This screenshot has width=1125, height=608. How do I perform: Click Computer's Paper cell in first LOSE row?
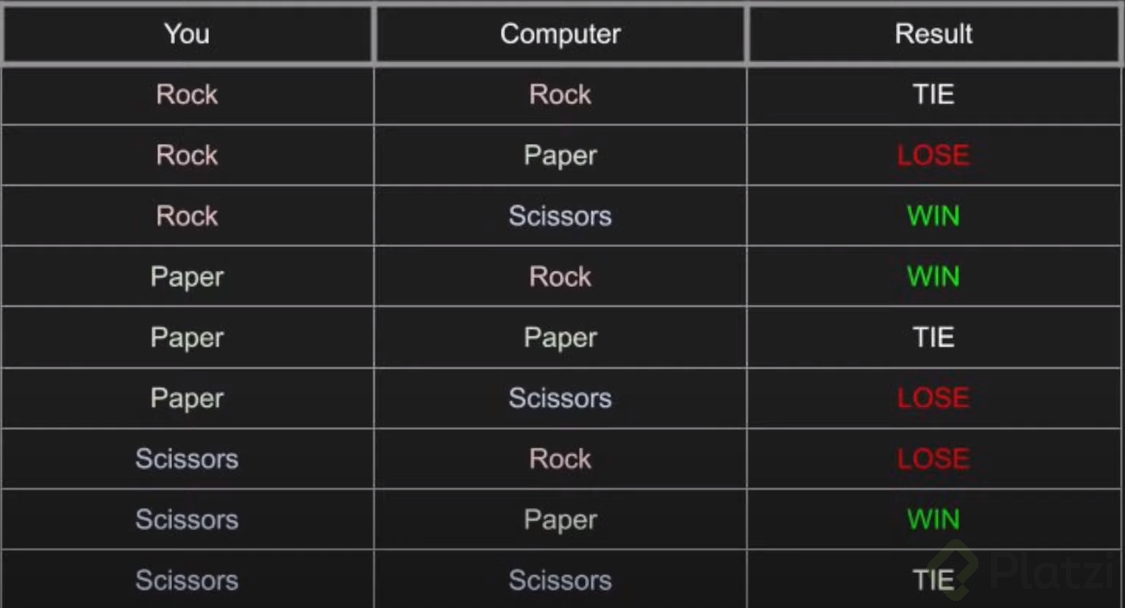560,156
